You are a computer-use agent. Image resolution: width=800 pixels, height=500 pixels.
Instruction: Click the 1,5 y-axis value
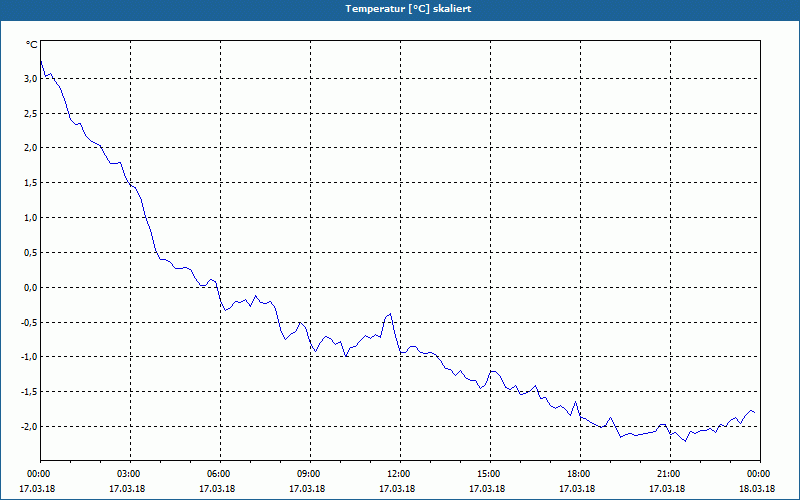pyautogui.click(x=31, y=183)
